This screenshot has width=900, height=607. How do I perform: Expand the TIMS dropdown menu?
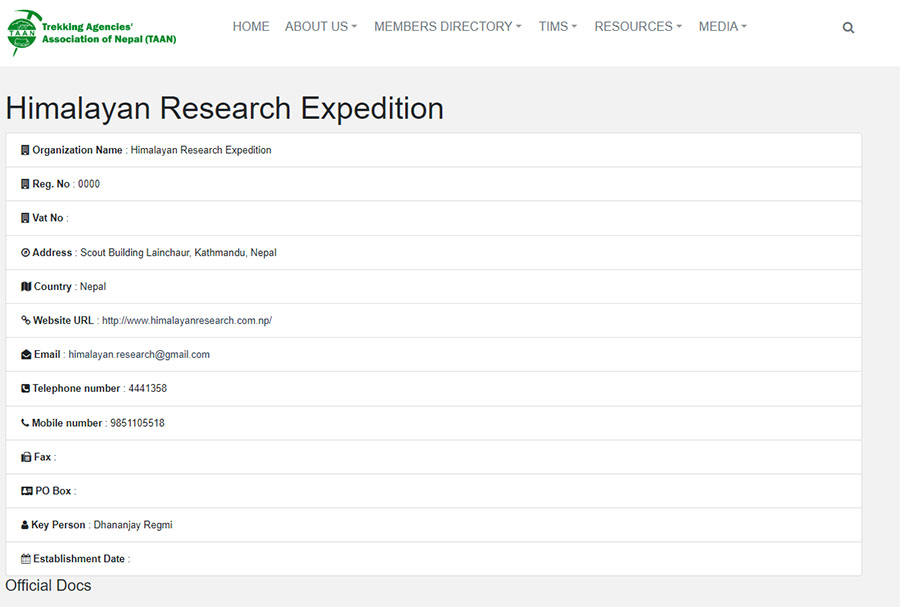pos(557,26)
